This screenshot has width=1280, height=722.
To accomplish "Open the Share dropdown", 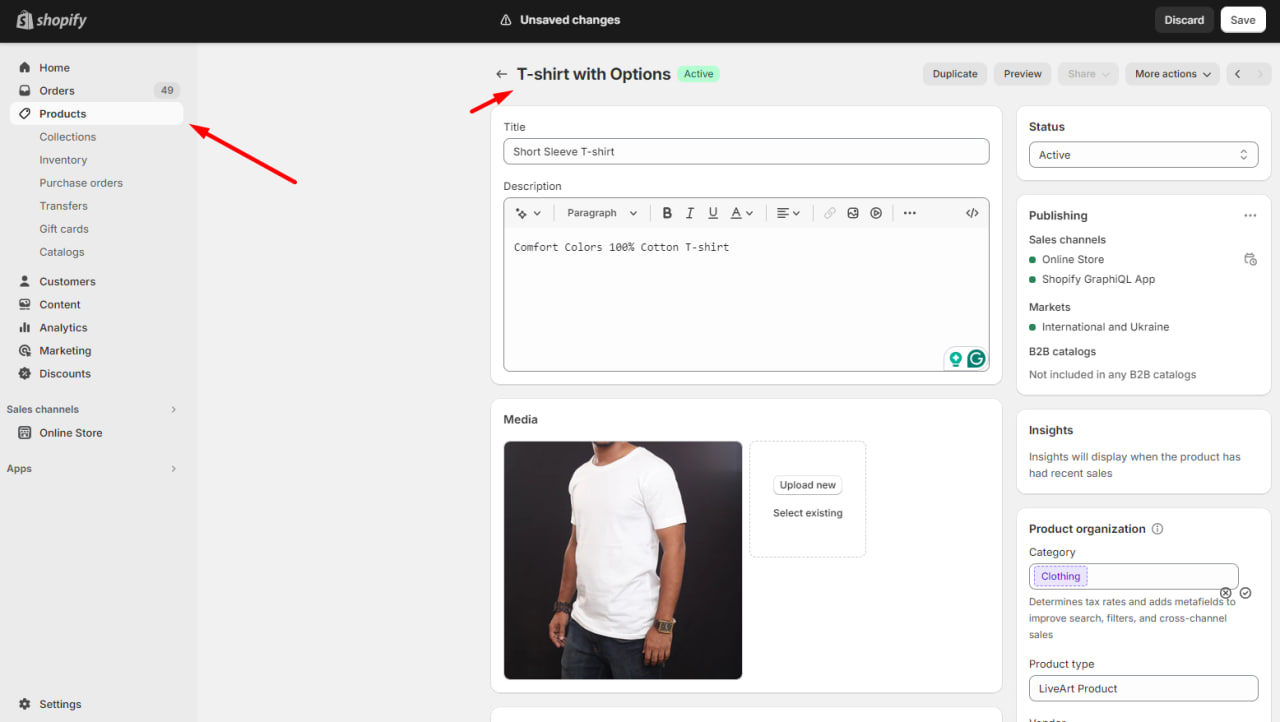I will [1088, 74].
